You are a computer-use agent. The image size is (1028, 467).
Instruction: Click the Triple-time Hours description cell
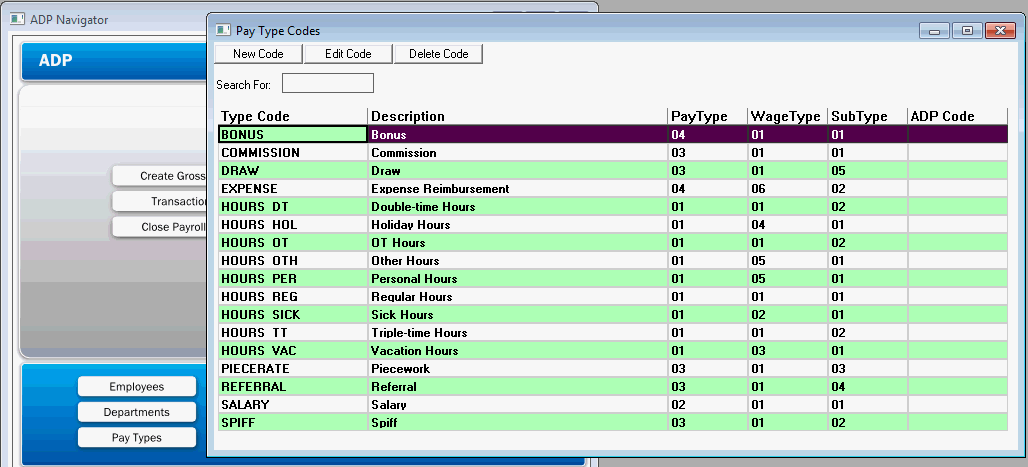click(x=518, y=333)
